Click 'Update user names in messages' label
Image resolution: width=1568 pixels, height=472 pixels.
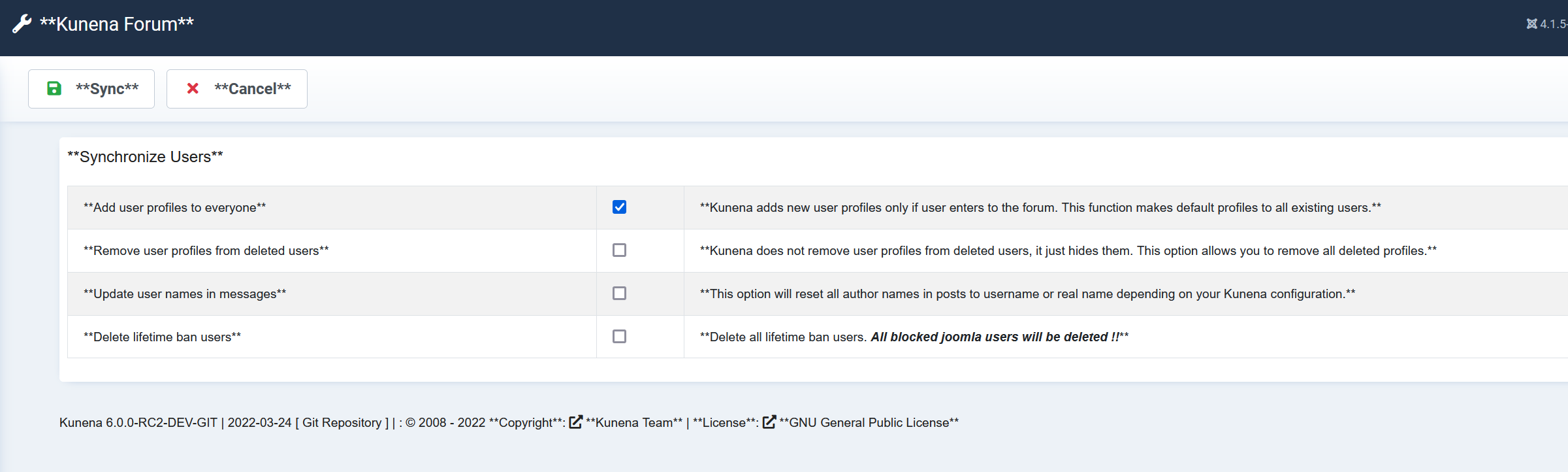185,294
